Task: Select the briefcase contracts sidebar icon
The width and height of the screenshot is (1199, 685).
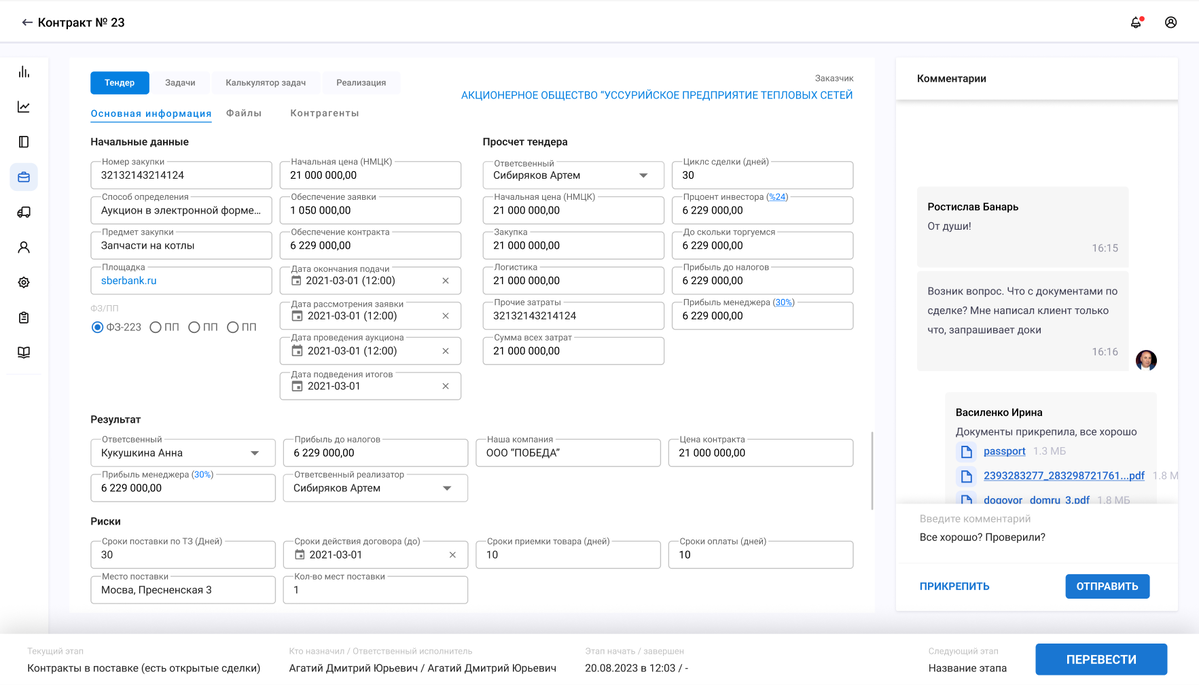Action: 24,177
